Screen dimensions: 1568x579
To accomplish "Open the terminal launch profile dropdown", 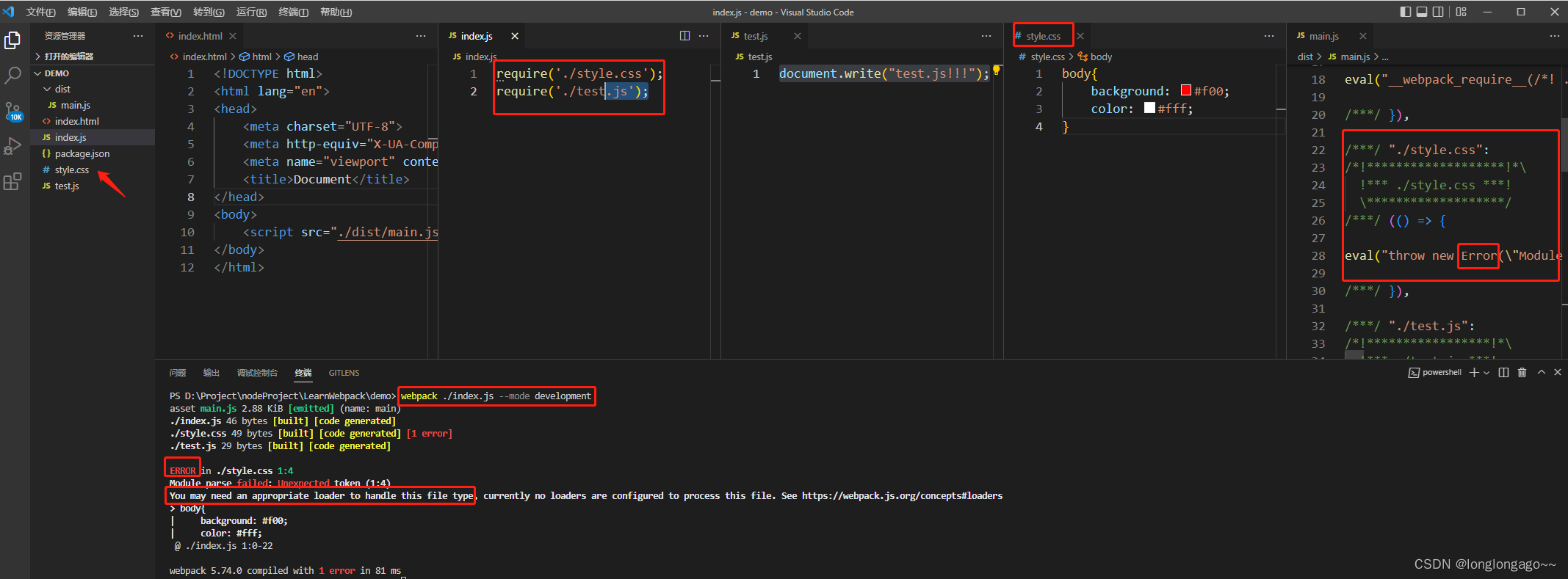I will 1486,373.
